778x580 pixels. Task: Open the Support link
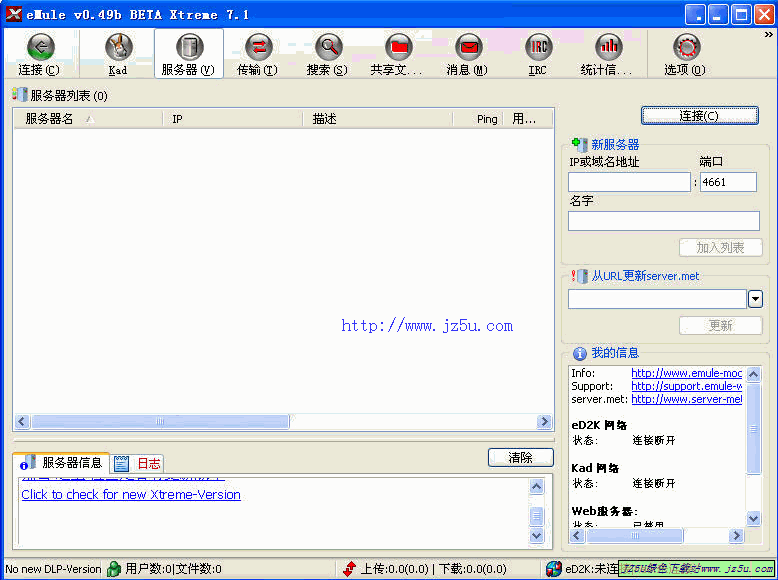tap(687, 386)
